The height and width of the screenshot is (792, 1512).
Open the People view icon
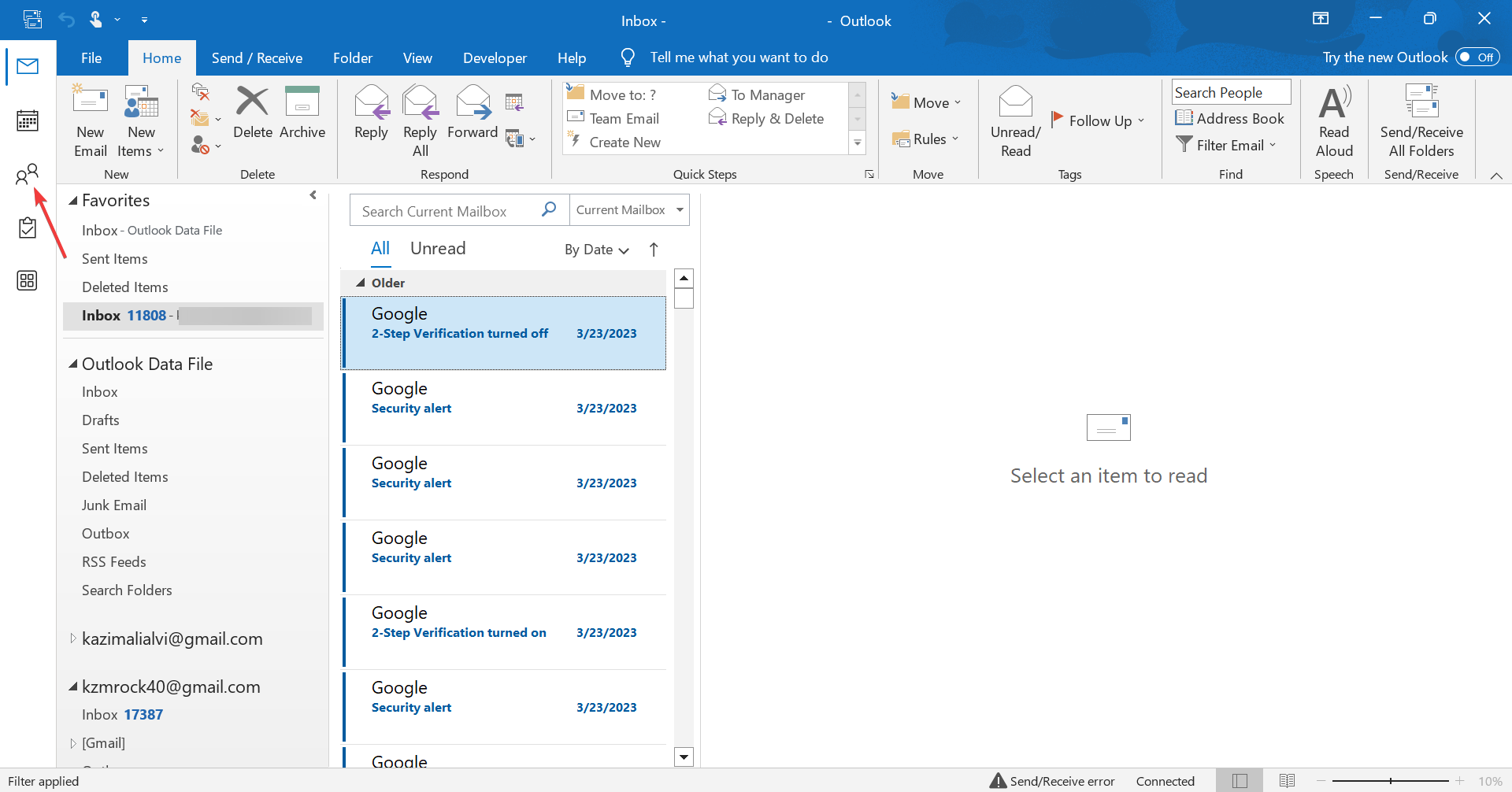[x=28, y=173]
